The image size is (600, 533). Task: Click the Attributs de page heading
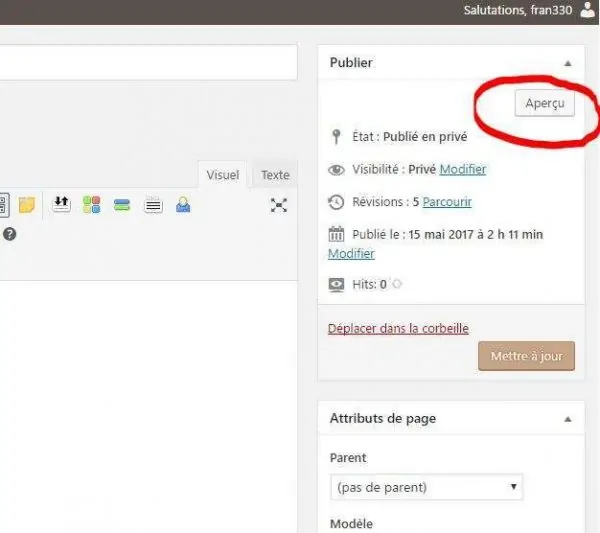coord(383,419)
